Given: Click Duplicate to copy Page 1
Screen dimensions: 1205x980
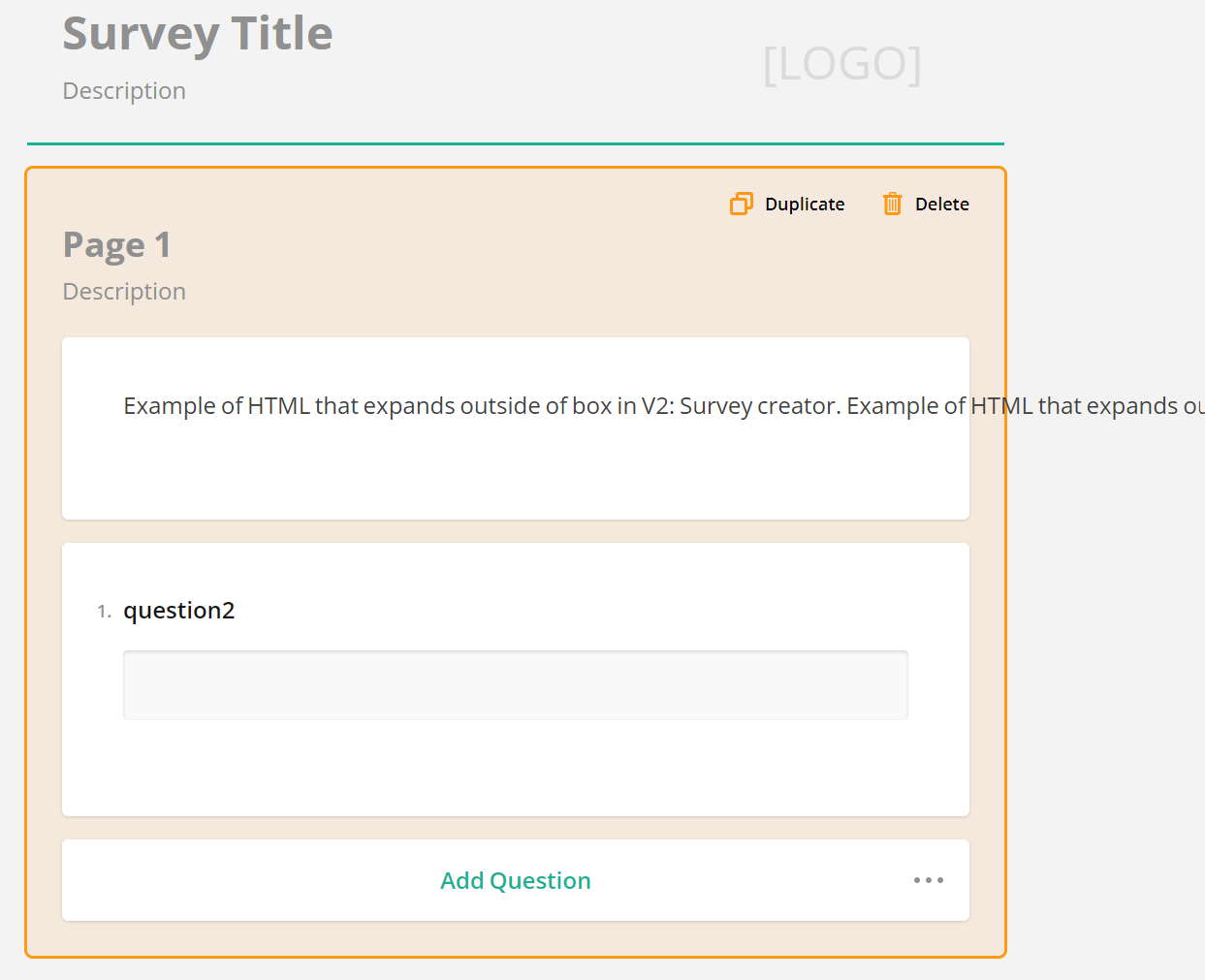Looking at the screenshot, I should pos(804,204).
